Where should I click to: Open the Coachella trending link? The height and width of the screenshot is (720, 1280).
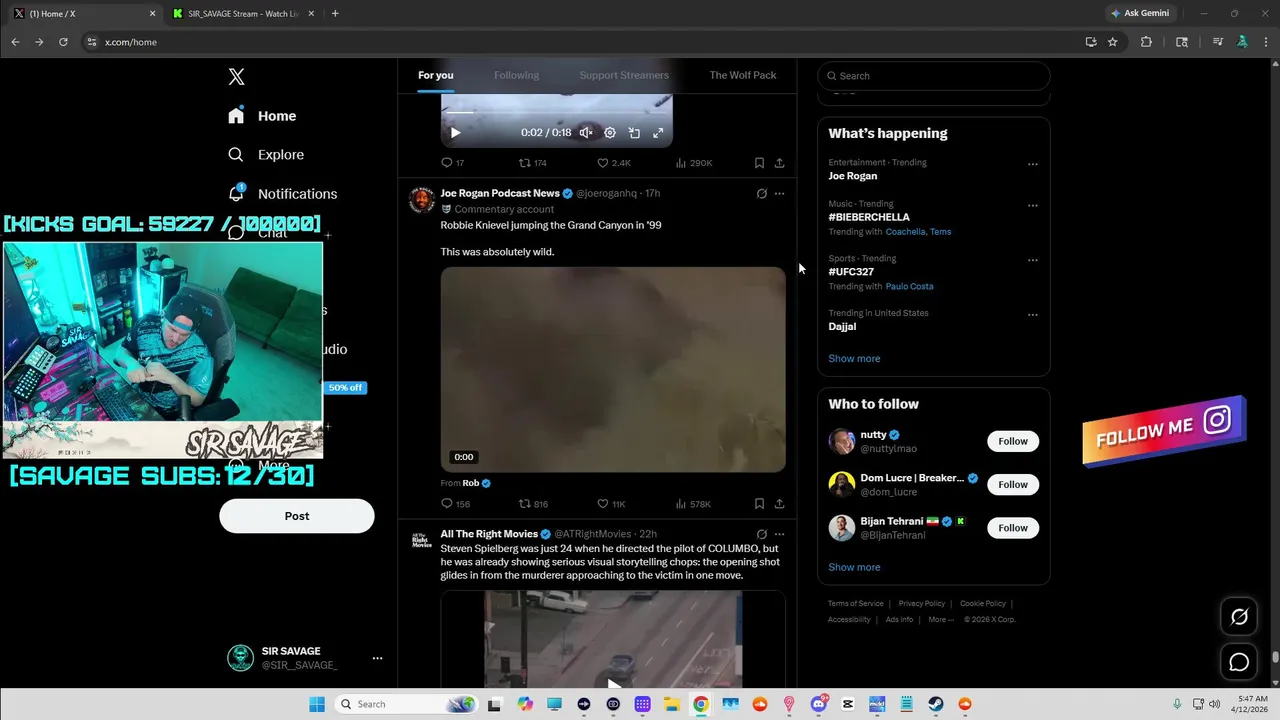coord(905,232)
